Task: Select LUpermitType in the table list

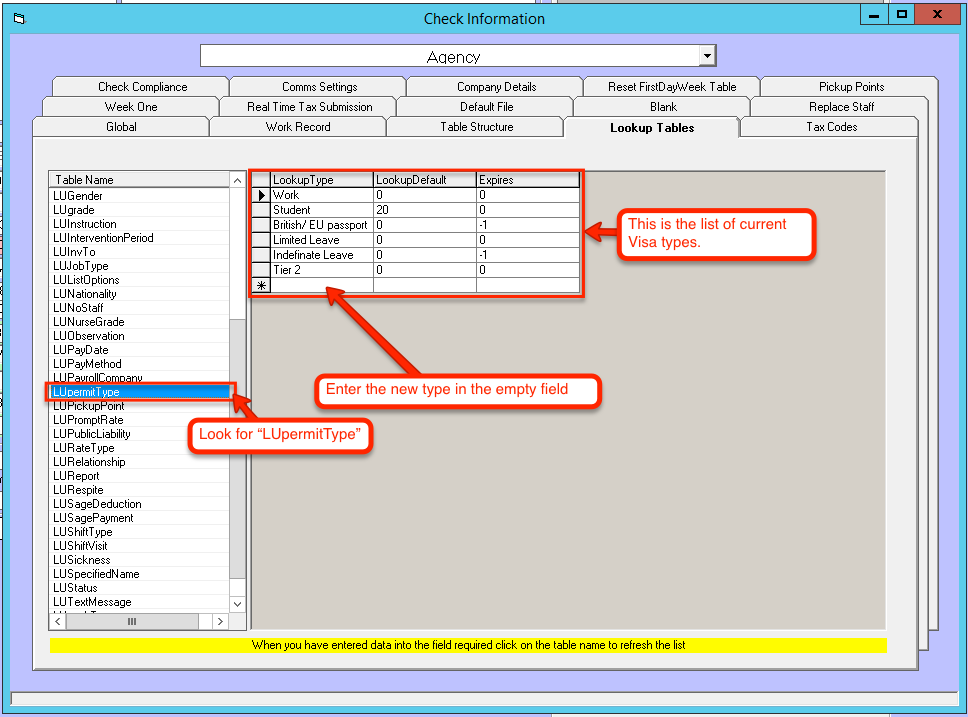Action: [x=140, y=393]
